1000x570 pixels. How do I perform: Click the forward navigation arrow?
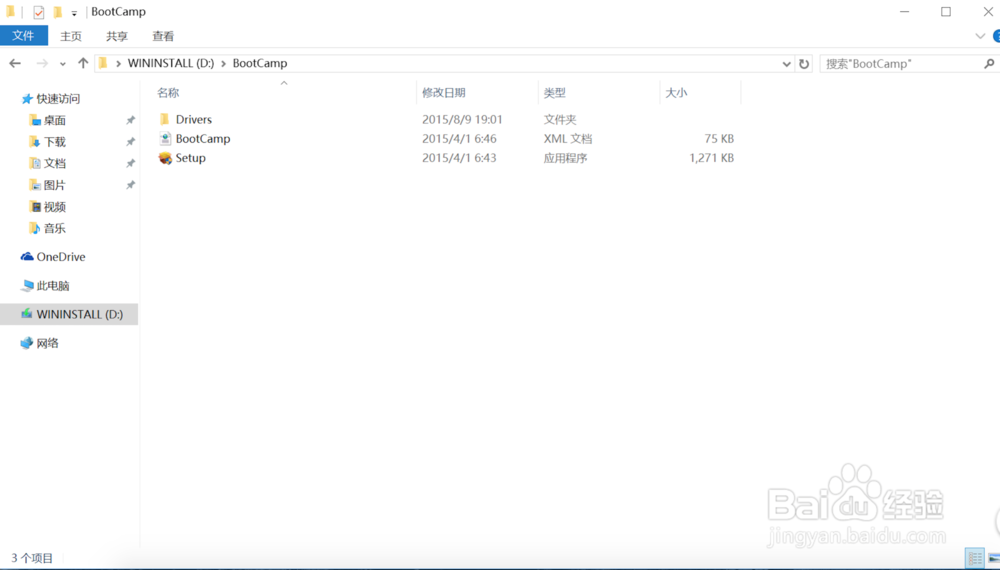[x=42, y=63]
